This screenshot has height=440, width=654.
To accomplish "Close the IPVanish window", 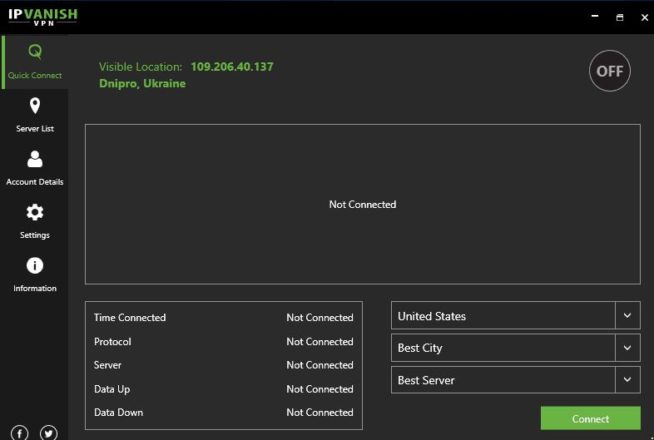I will 644,18.
